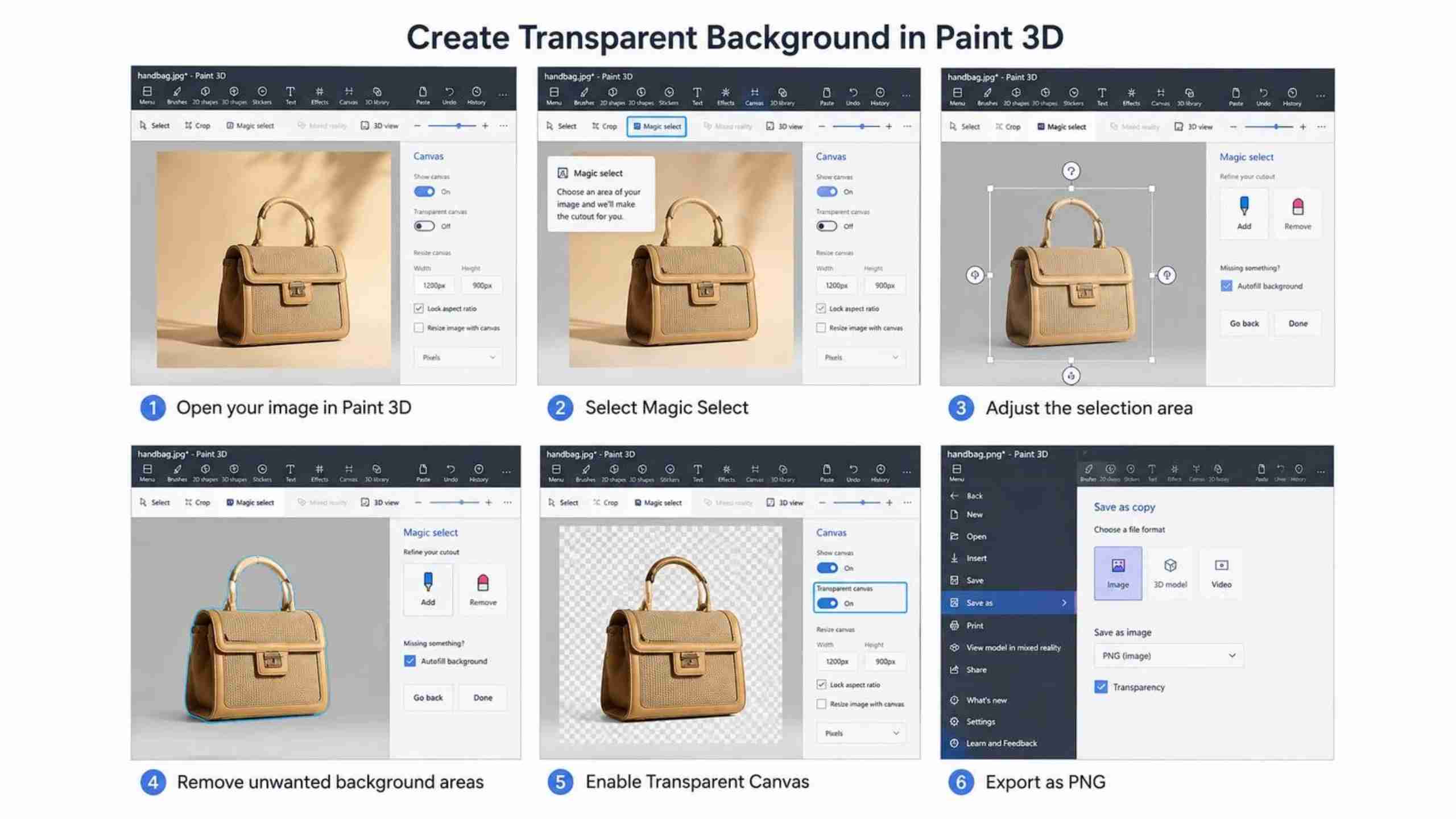Open Pixels units dropdown in step 2 window

(861, 357)
